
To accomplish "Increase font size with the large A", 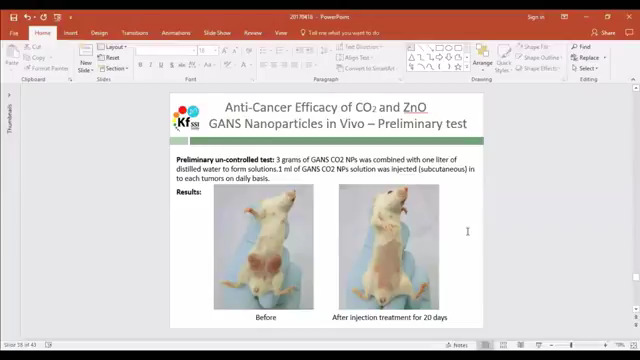I will coord(224,51).
